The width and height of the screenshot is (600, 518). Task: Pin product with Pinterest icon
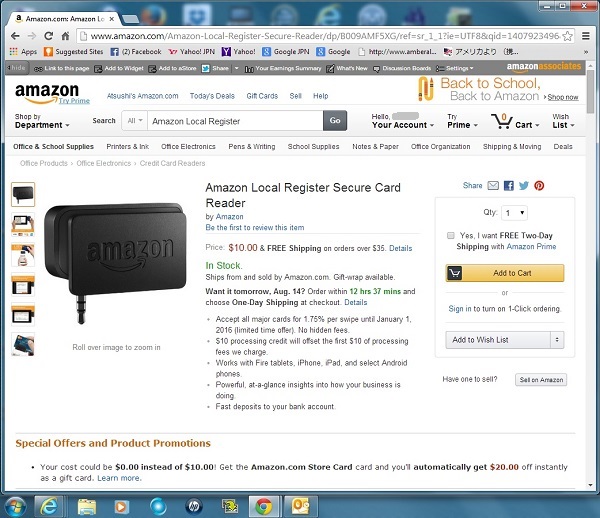(539, 186)
